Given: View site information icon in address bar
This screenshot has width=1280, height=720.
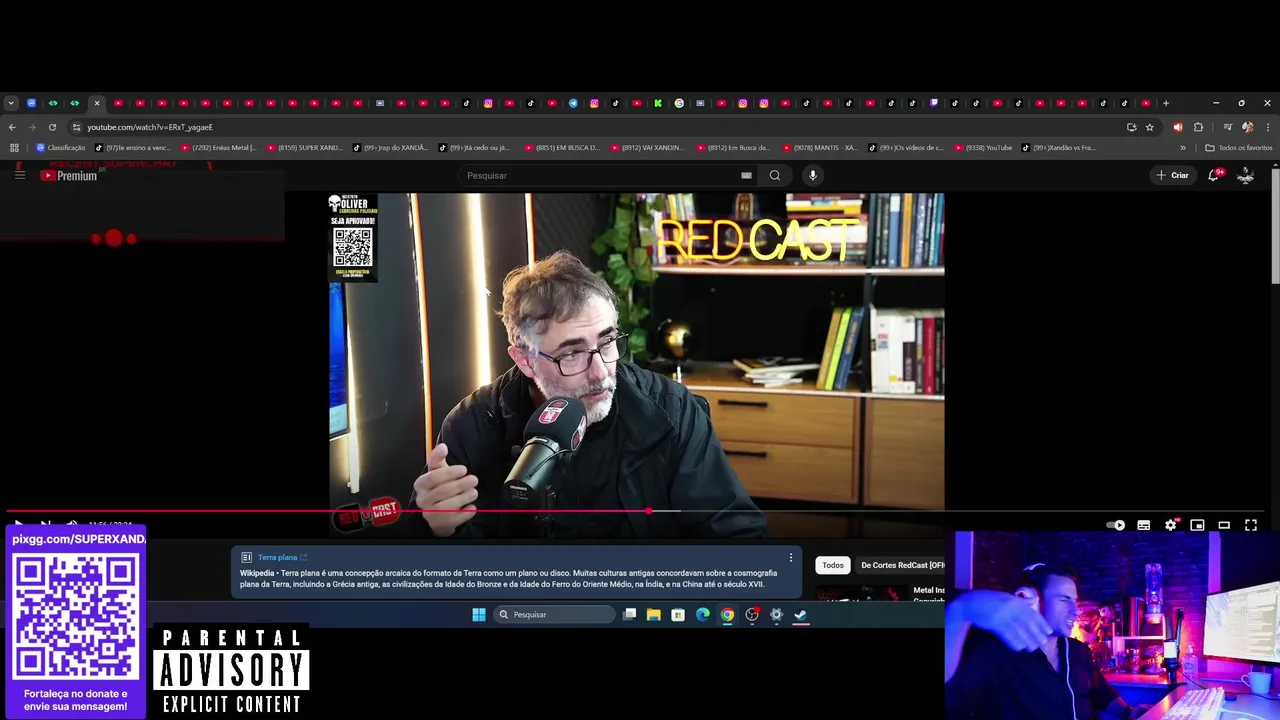Looking at the screenshot, I should [76, 127].
